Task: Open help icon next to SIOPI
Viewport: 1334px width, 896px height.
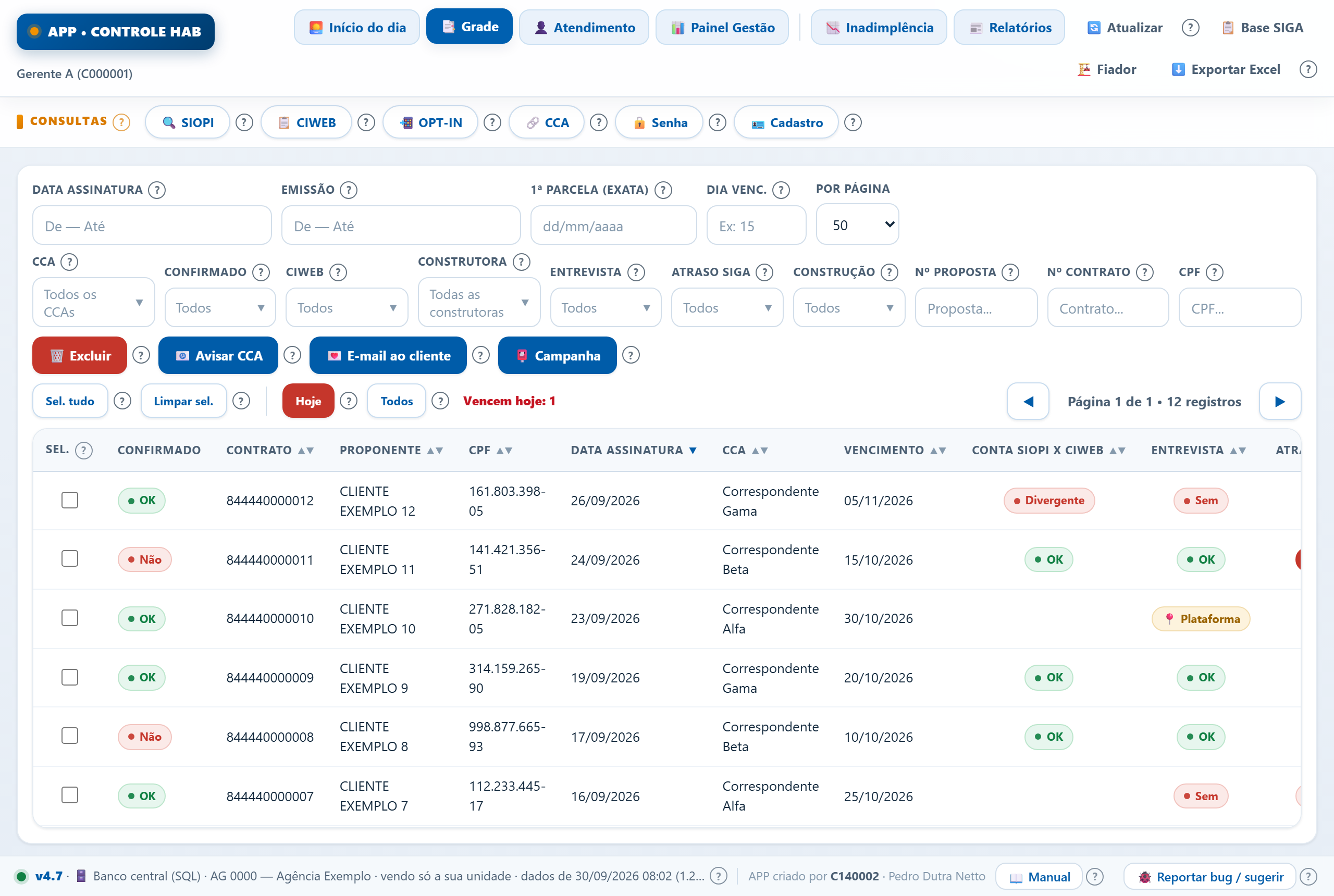Action: [x=244, y=122]
